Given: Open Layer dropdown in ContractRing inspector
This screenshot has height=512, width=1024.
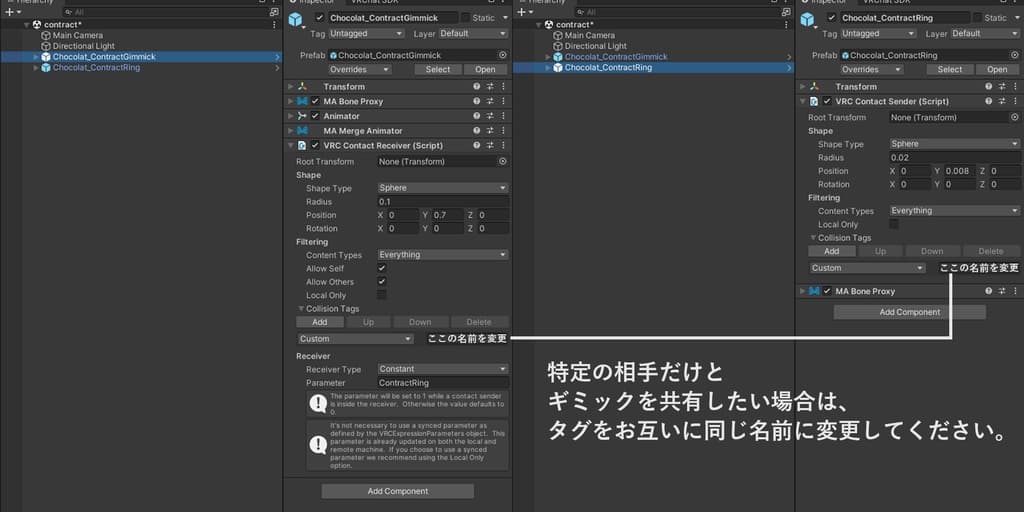Looking at the screenshot, I should pos(985,33).
